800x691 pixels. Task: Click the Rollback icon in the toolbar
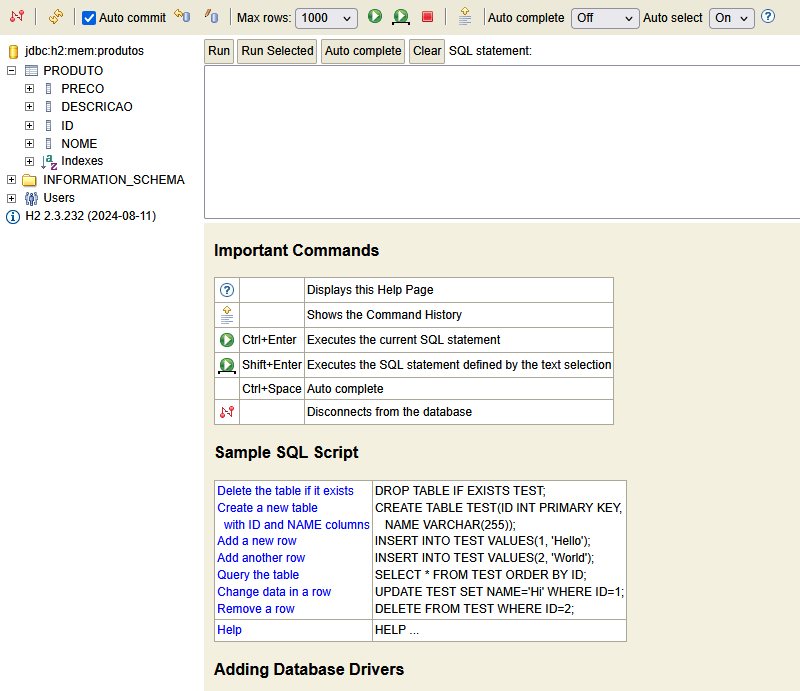coord(182,16)
